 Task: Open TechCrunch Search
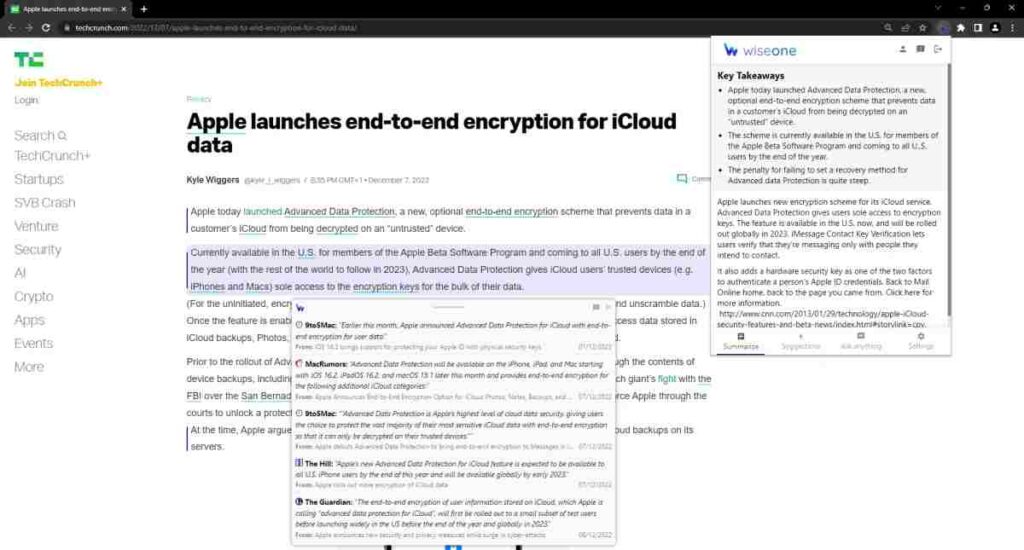tap(40, 135)
